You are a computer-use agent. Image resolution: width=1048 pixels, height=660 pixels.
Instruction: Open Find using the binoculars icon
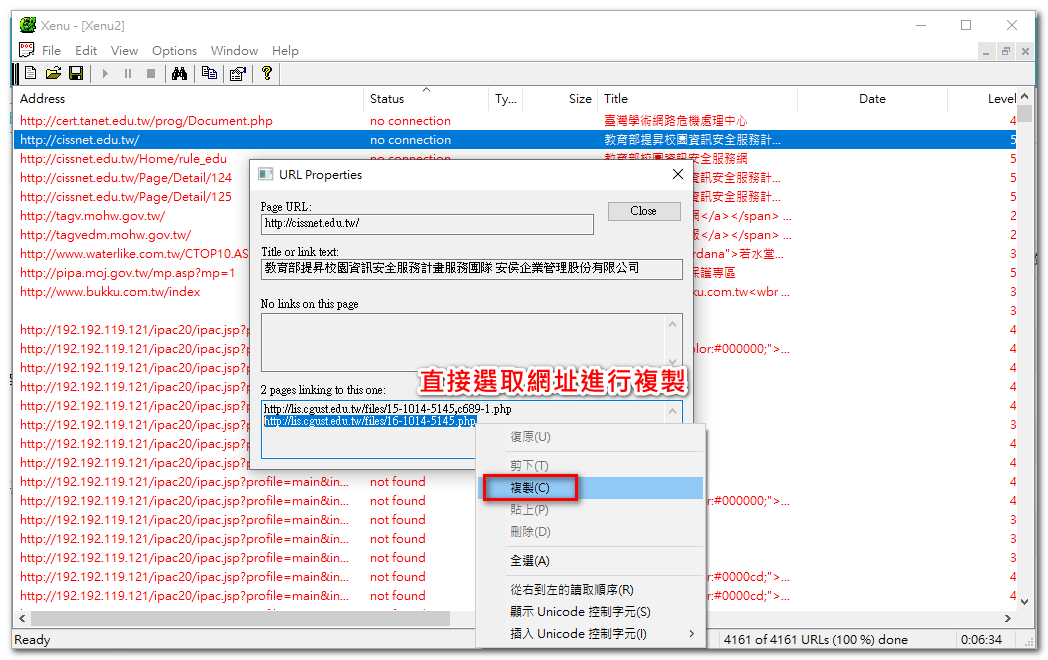(179, 74)
